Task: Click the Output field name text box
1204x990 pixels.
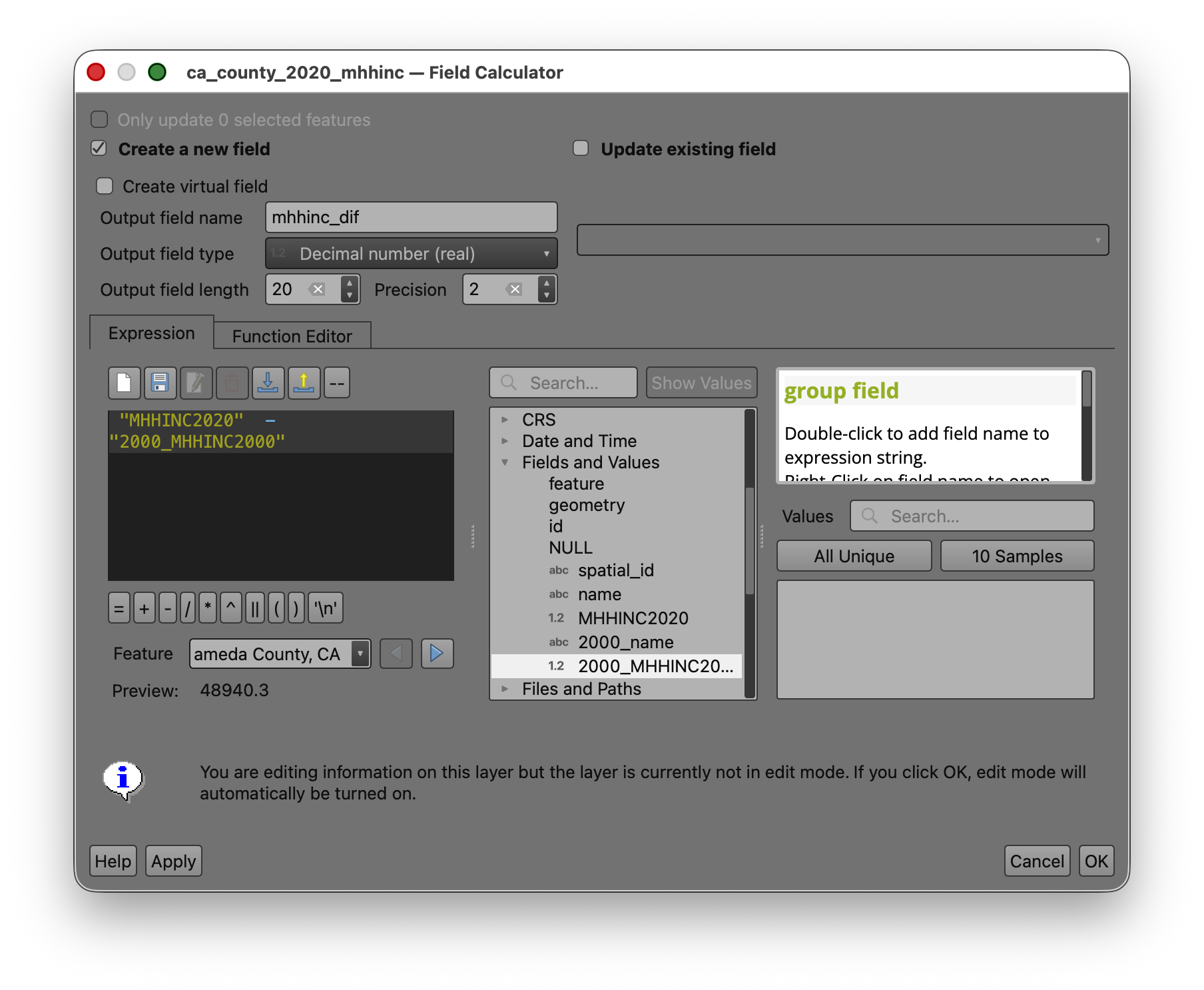Action: point(411,218)
